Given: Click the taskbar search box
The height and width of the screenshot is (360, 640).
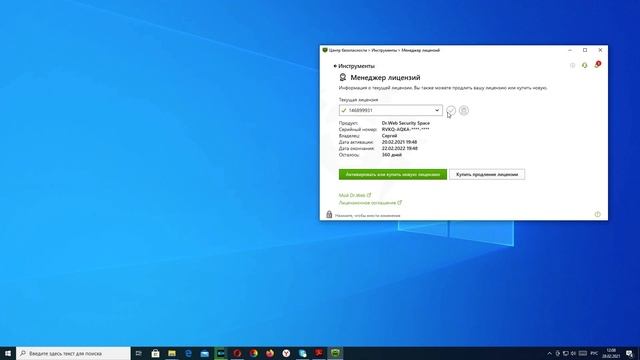Looking at the screenshot, I should tap(73, 353).
